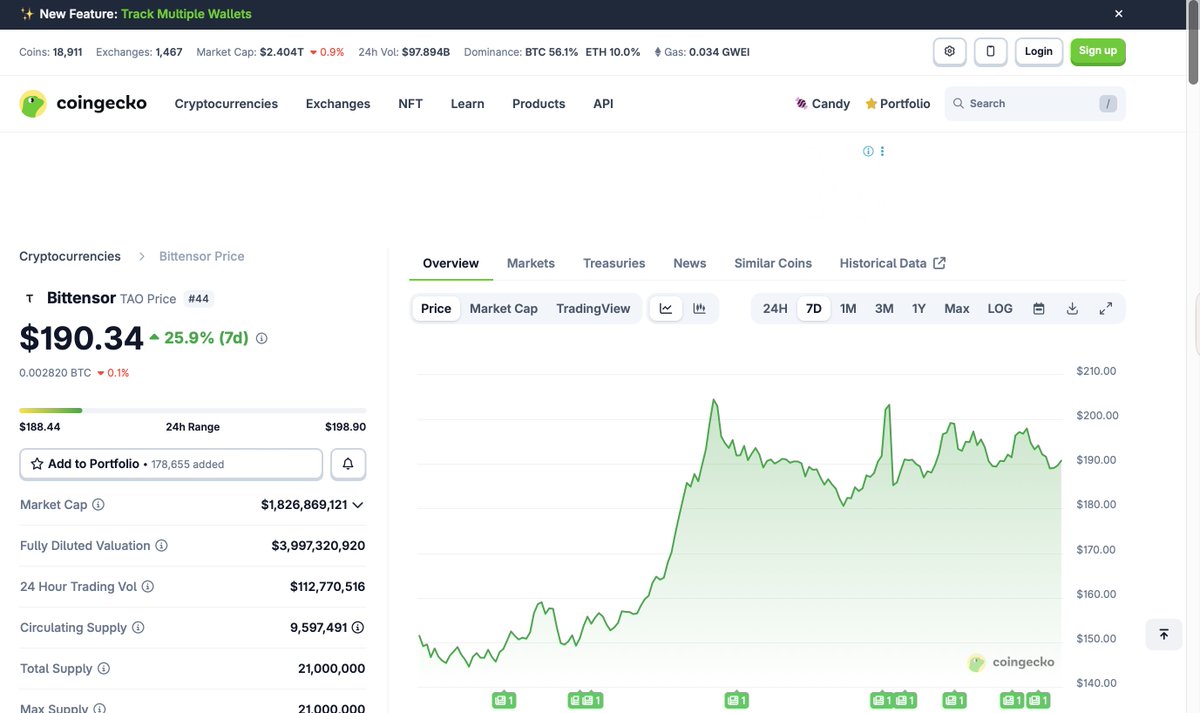Click the mobile app phone icon
The width and height of the screenshot is (1200, 713).
[991, 51]
